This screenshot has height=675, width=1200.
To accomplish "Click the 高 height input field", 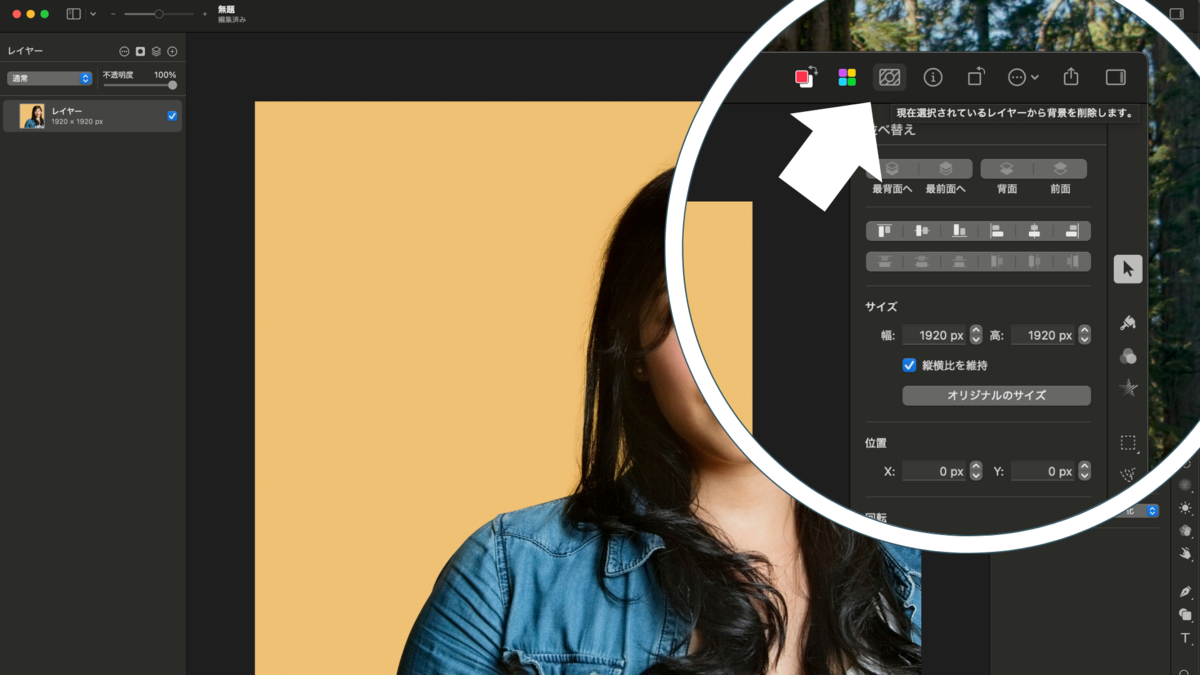I will 1043,335.
